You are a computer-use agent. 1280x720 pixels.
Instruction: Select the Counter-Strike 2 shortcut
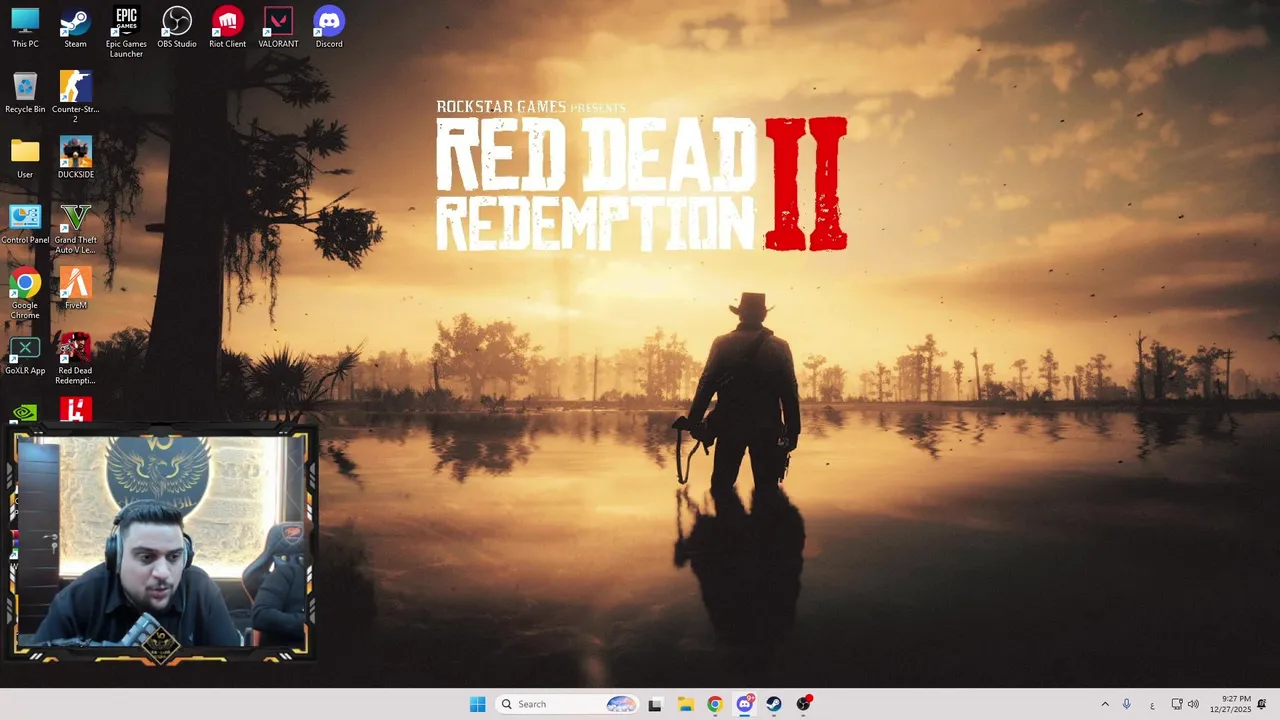coord(75,97)
